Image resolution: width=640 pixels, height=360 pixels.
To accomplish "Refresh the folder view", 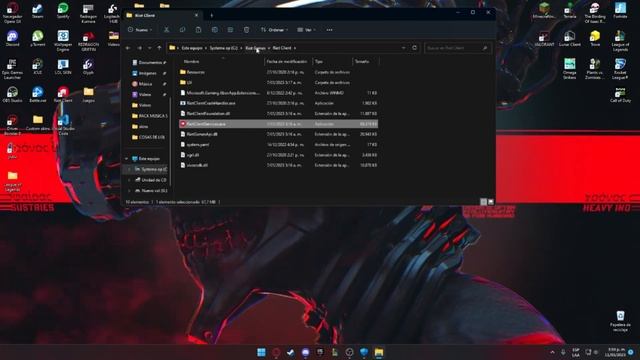I will 414,48.
